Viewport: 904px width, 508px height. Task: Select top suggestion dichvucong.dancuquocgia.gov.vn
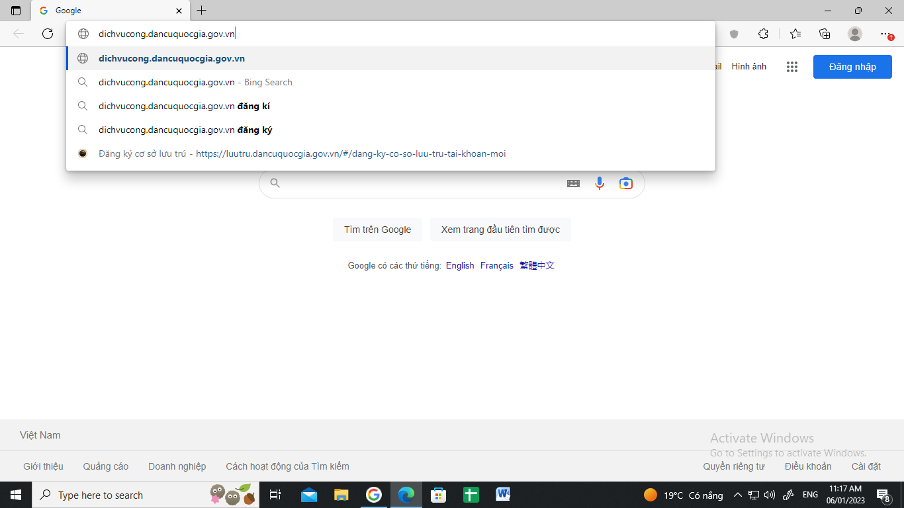click(x=390, y=58)
